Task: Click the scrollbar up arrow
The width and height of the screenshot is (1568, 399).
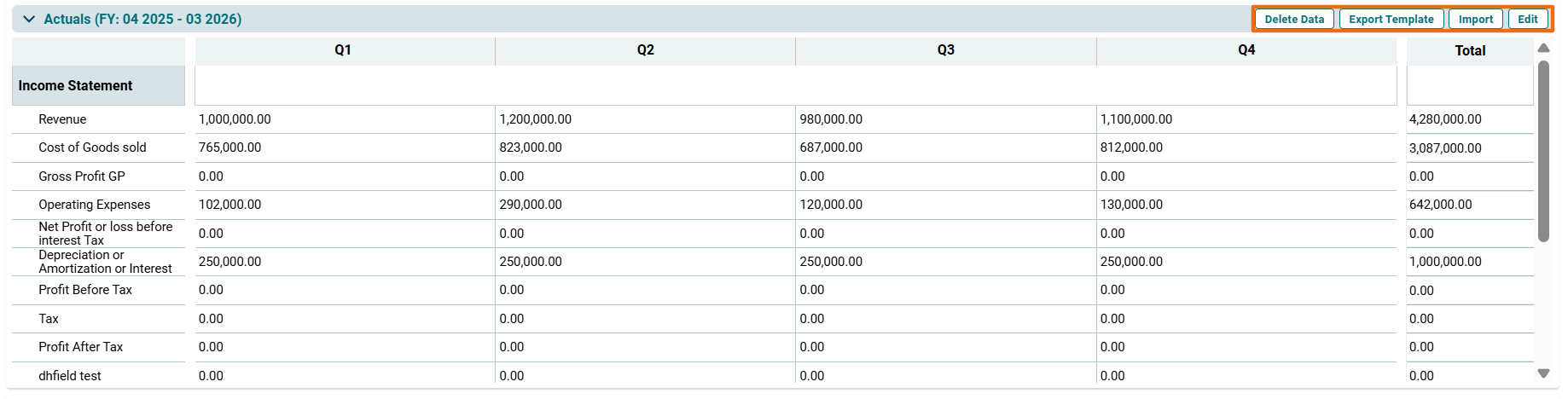Action: (x=1543, y=48)
